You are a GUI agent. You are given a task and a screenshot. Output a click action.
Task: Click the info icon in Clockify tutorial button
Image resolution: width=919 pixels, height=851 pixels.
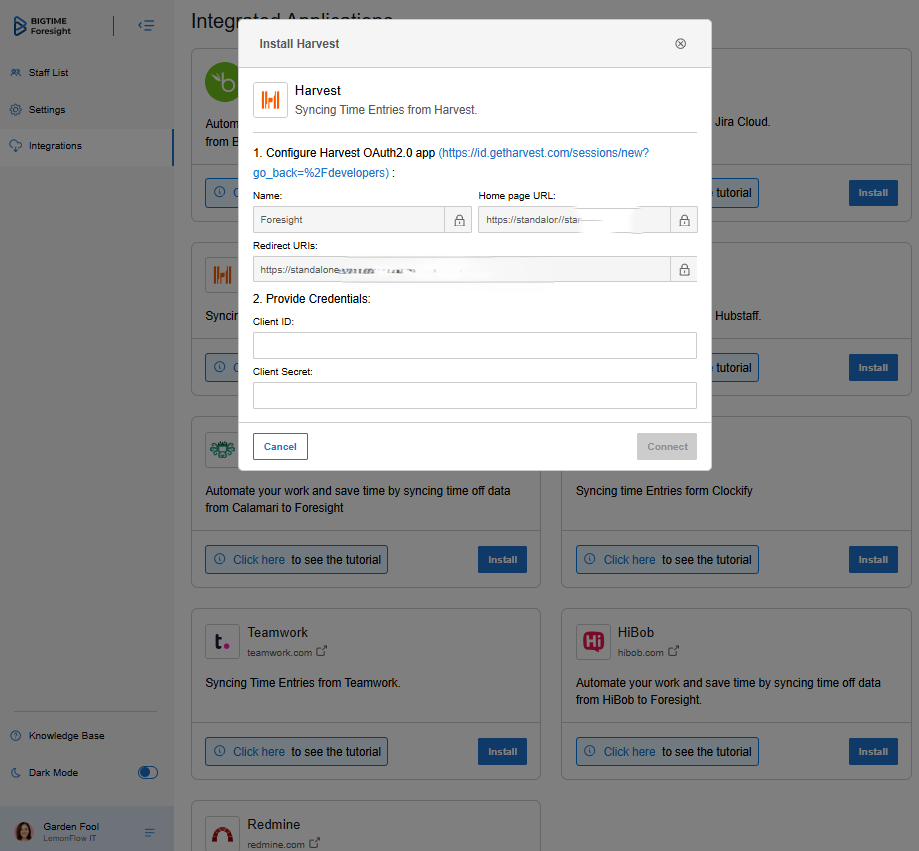click(590, 559)
